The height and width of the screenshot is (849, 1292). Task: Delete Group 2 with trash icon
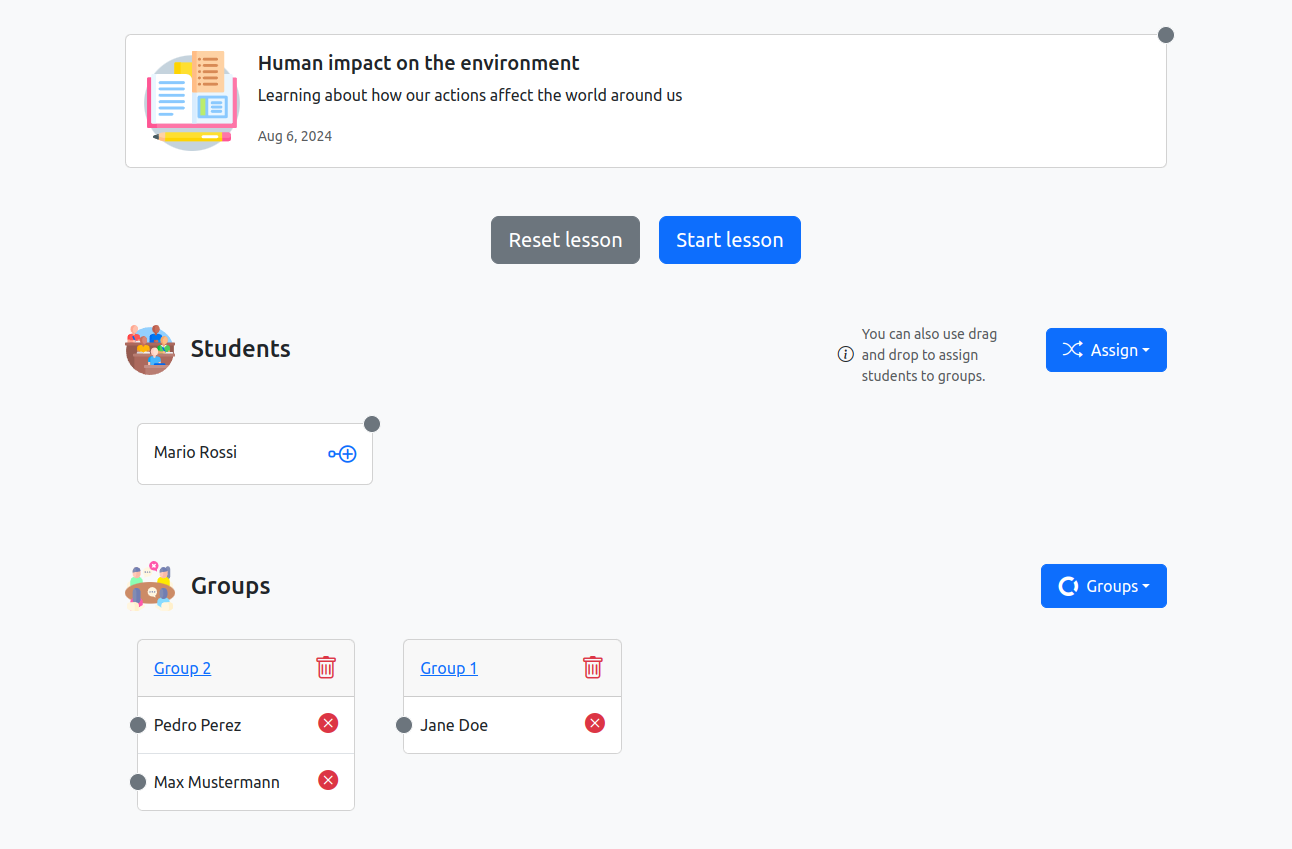click(326, 667)
